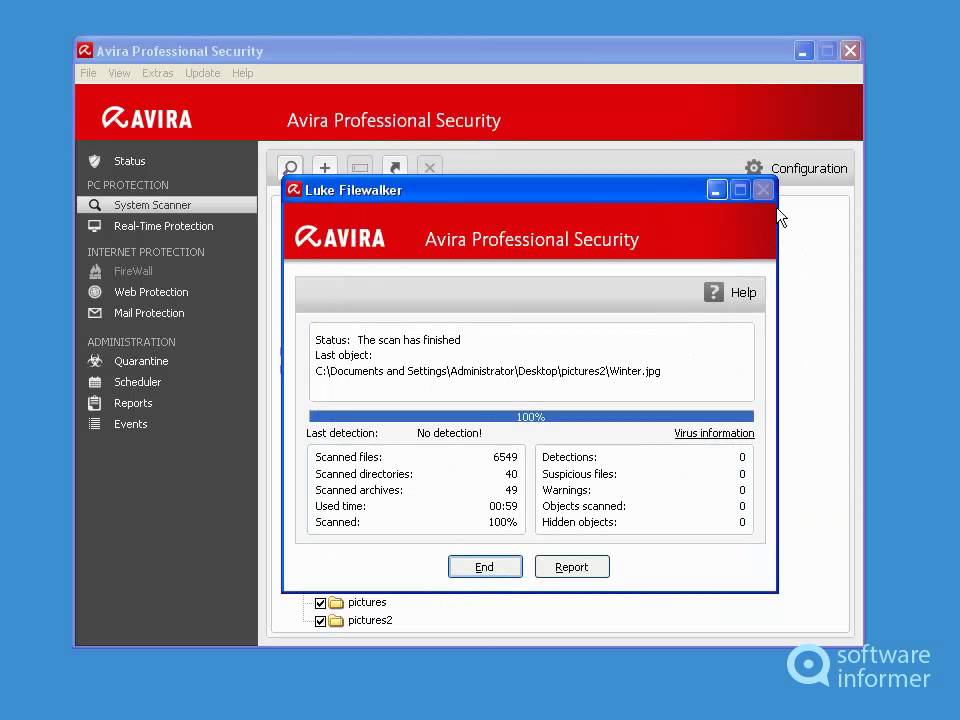This screenshot has height=720, width=960.
Task: Minimize the Luke Filewalker dialog
Action: coord(716,190)
